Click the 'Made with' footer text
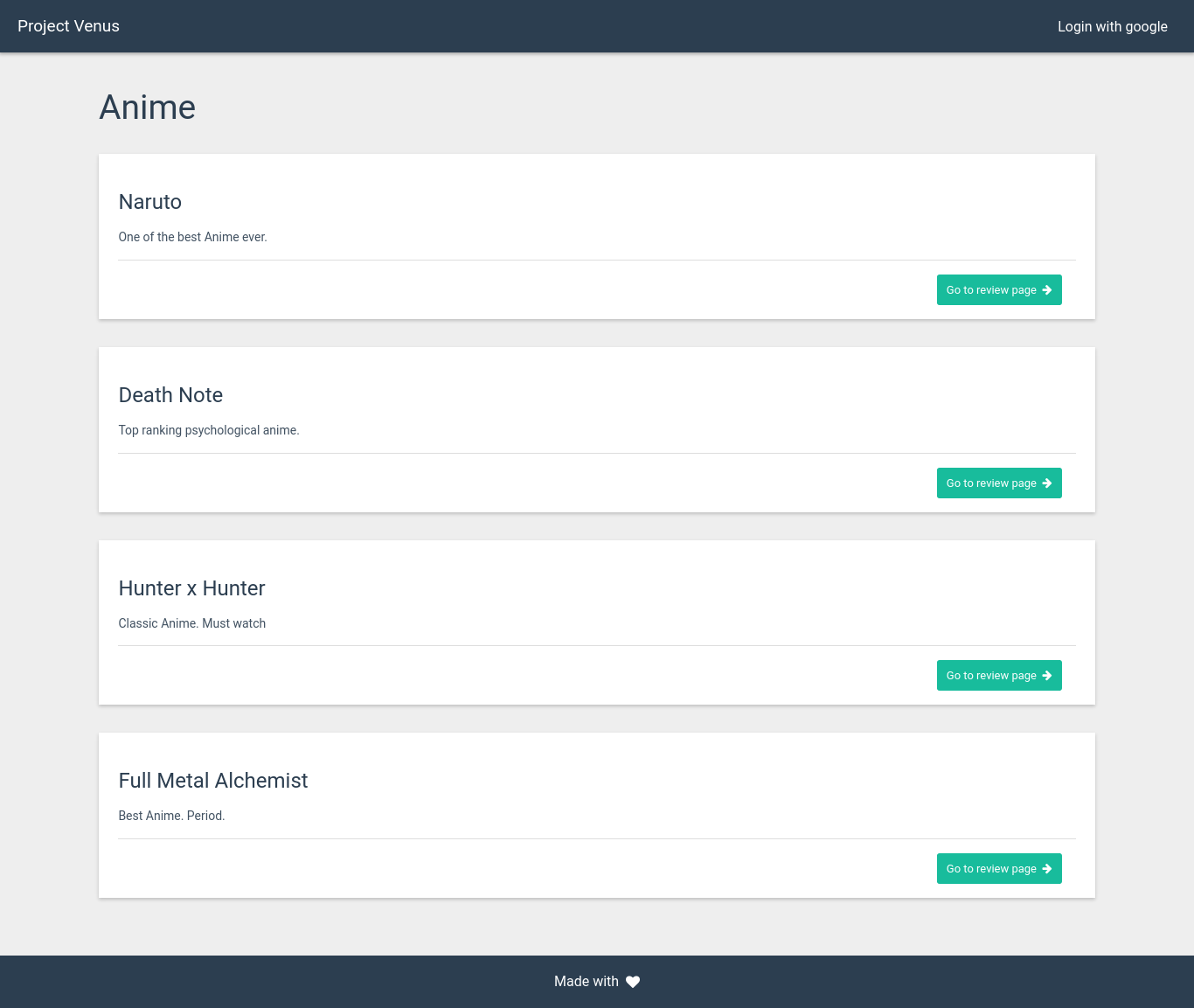The image size is (1194, 1008). pyautogui.click(x=587, y=982)
